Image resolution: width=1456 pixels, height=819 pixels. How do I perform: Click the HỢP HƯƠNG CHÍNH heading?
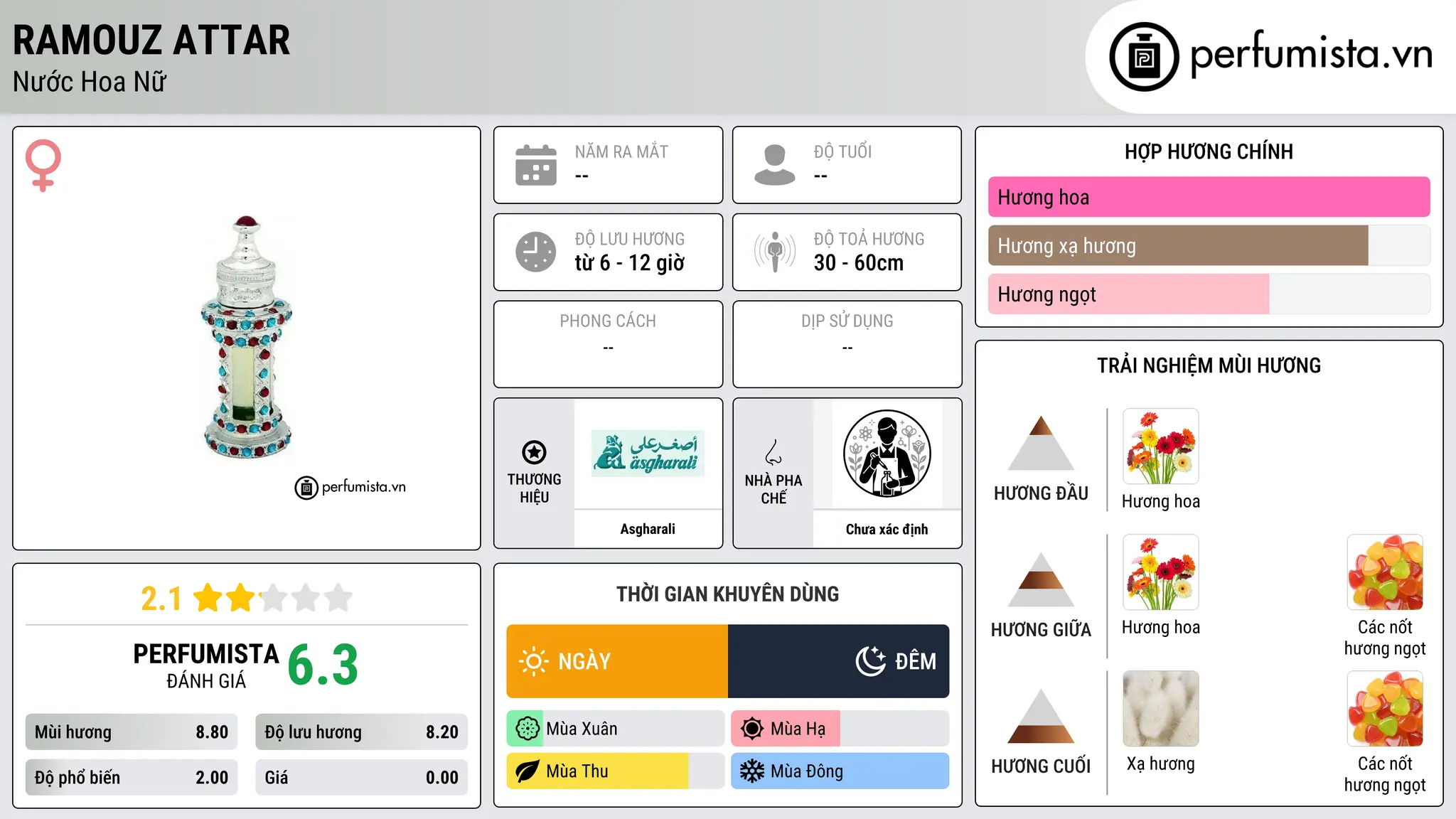point(1209,151)
